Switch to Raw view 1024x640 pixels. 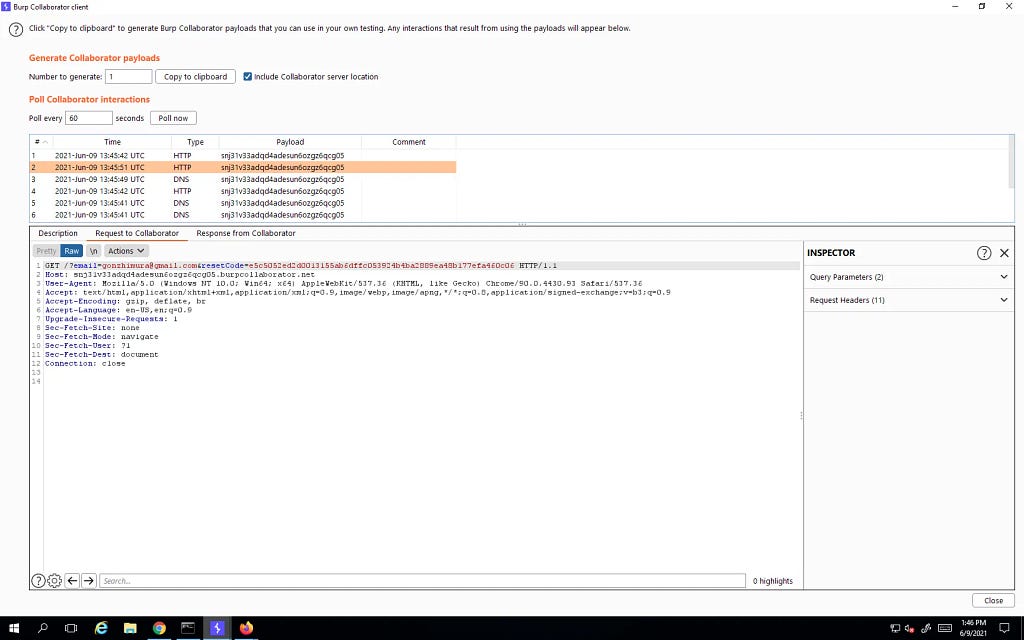(x=72, y=251)
